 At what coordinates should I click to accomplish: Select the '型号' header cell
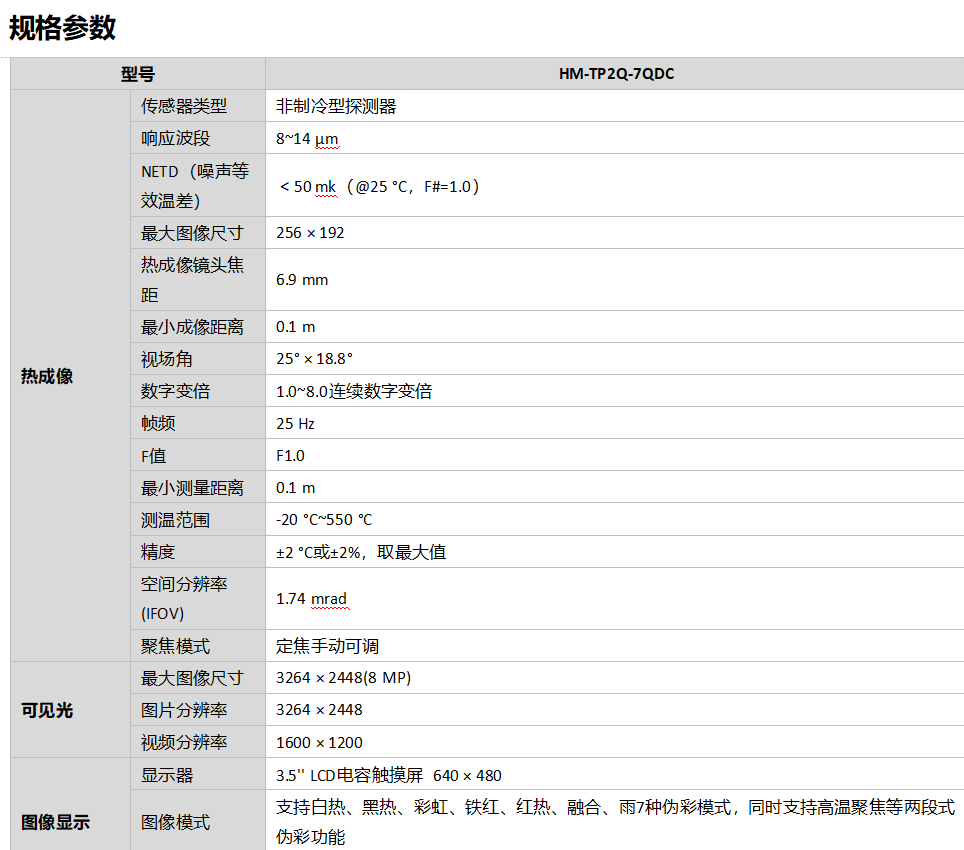[138, 74]
